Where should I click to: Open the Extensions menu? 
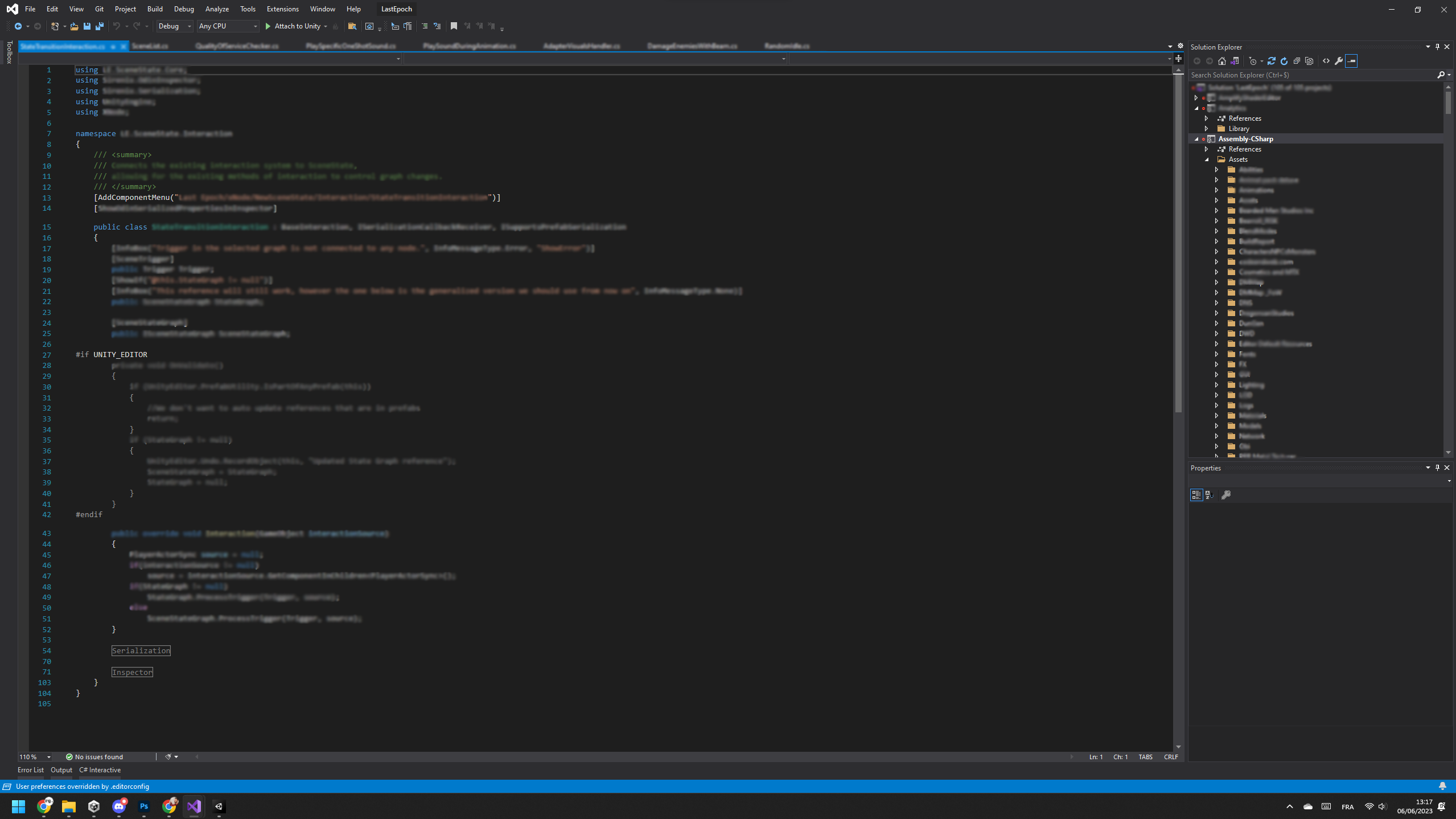coord(282,9)
